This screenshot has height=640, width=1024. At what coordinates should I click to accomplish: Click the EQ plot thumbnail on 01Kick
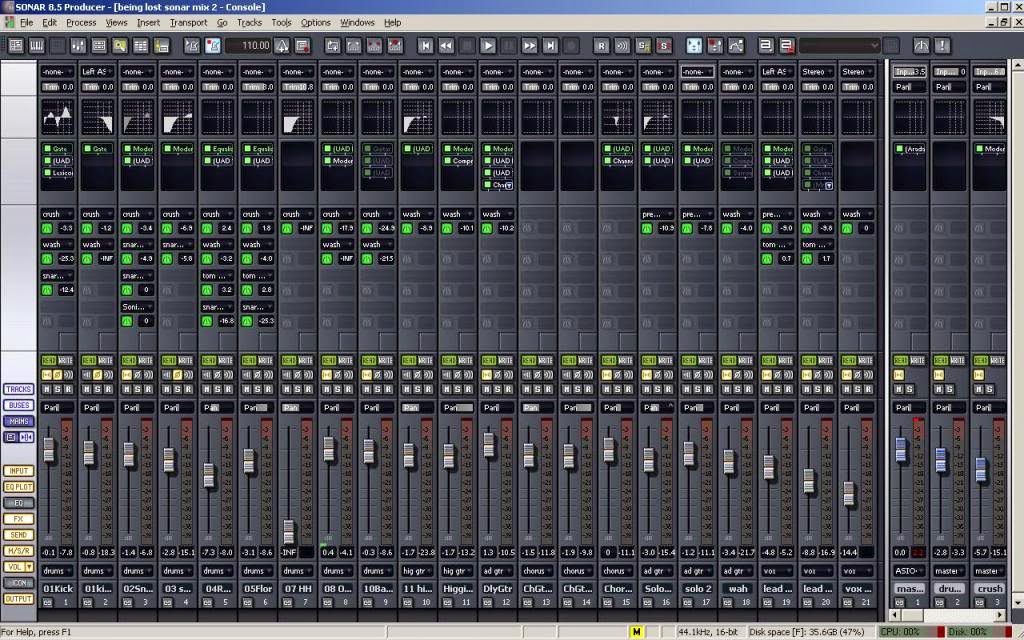[x=57, y=118]
